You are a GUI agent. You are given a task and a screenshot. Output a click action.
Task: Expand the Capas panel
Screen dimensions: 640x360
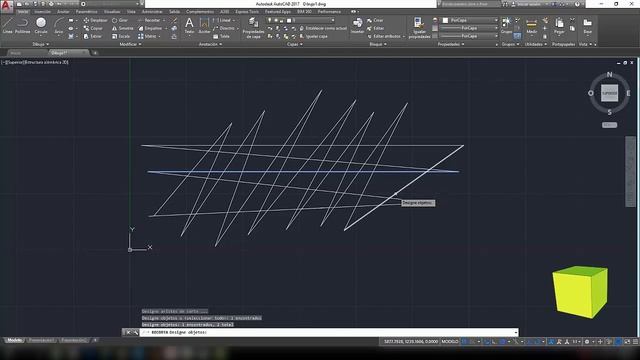(295, 44)
